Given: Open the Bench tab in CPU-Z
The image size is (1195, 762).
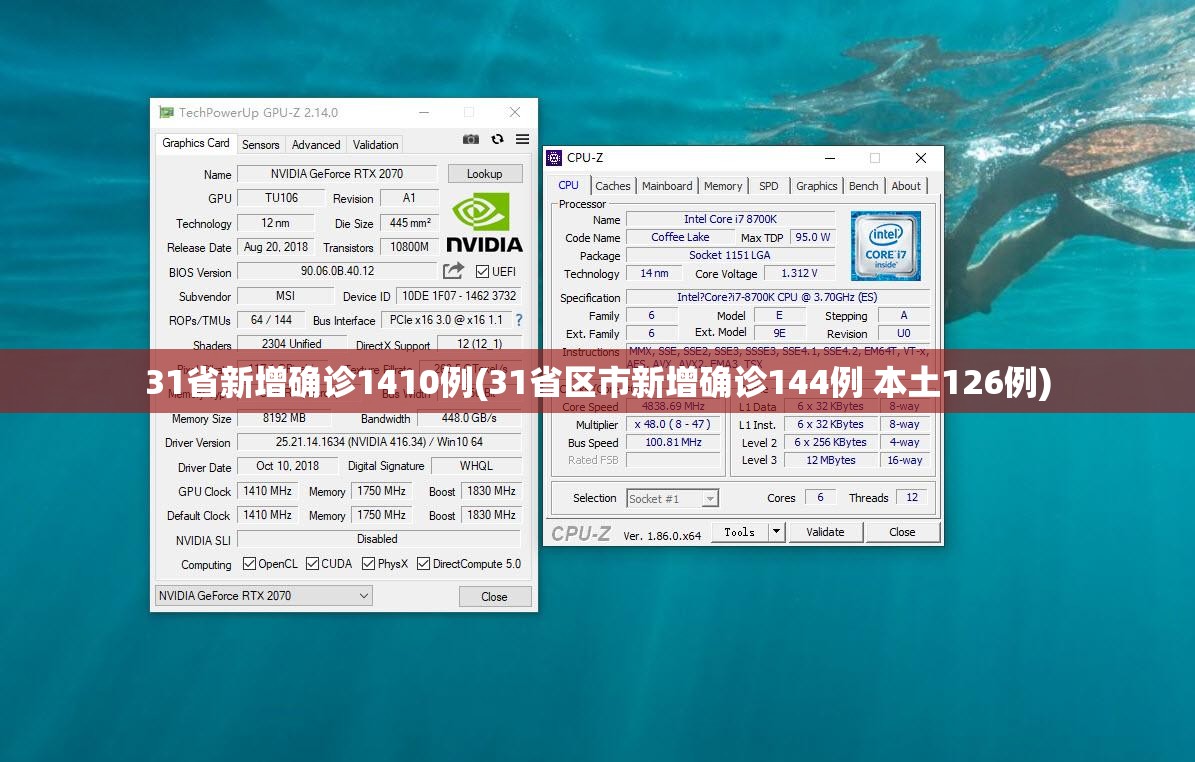Looking at the screenshot, I should tap(863, 186).
